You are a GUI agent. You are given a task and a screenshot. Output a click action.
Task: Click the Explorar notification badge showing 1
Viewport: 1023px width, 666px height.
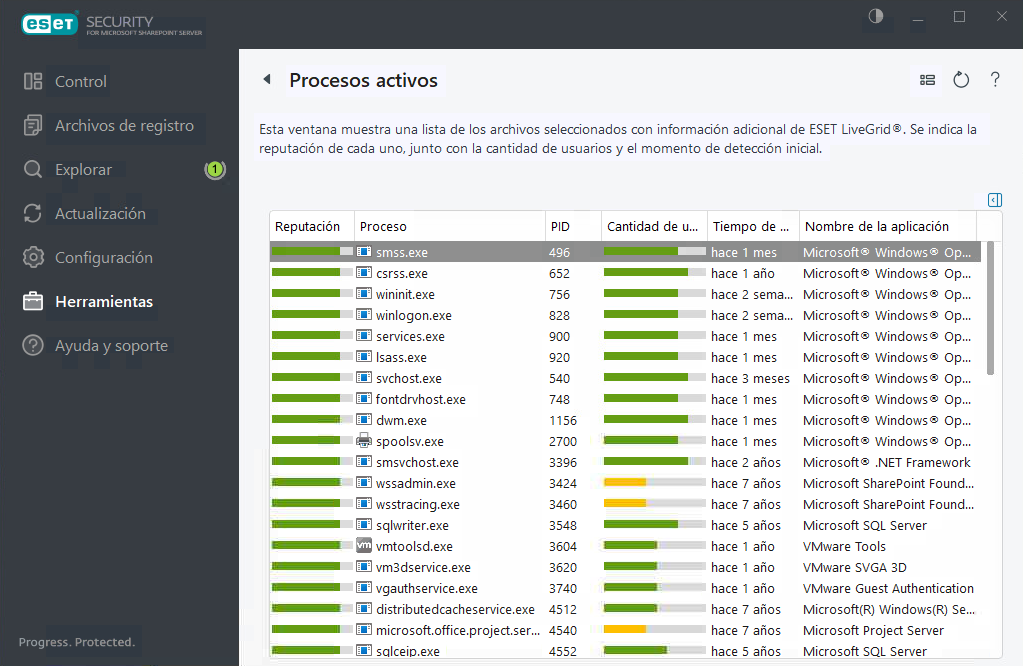click(x=215, y=169)
